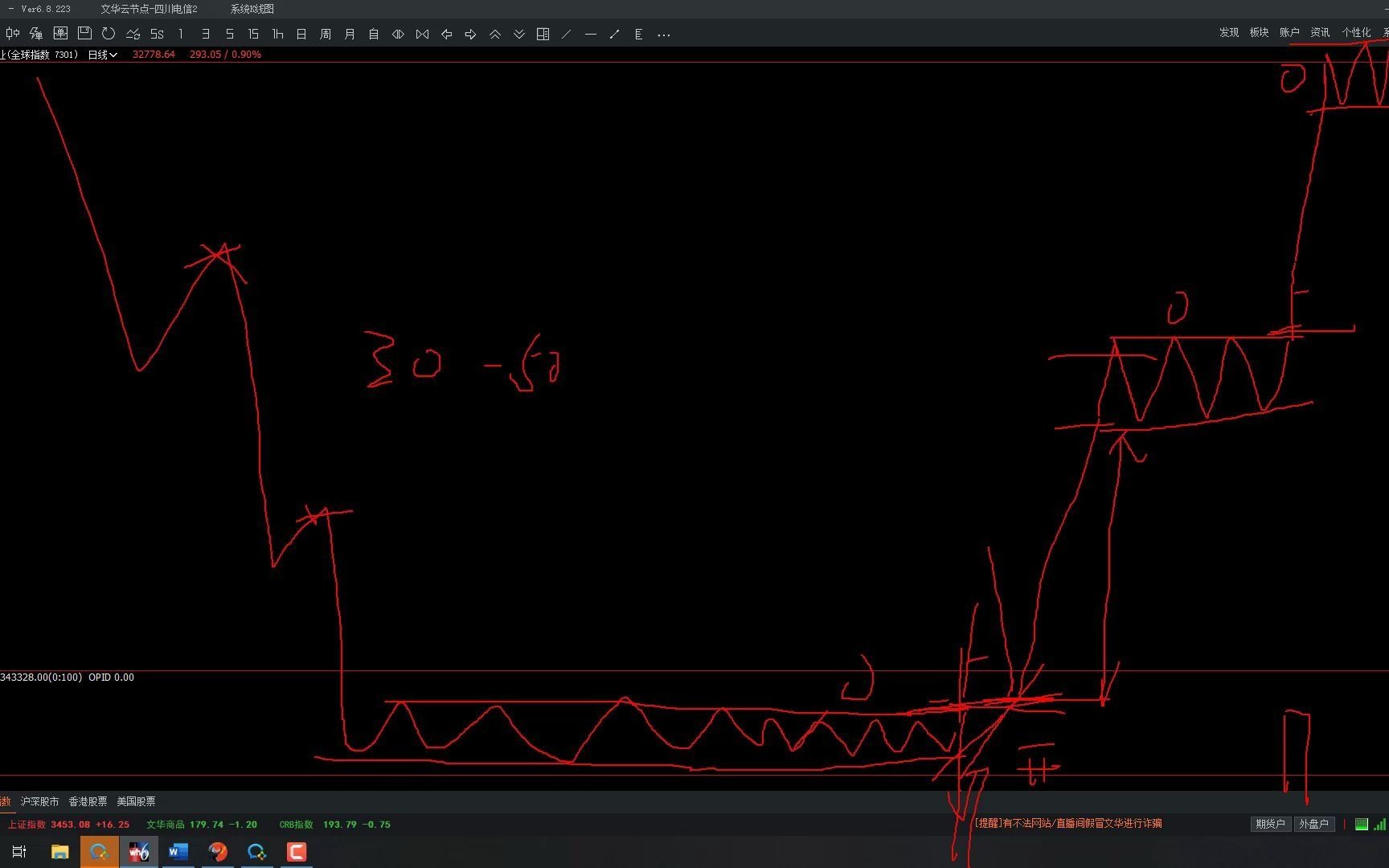The width and height of the screenshot is (1389, 868).
Task: Click the double down chevron icon
Action: tap(518, 34)
